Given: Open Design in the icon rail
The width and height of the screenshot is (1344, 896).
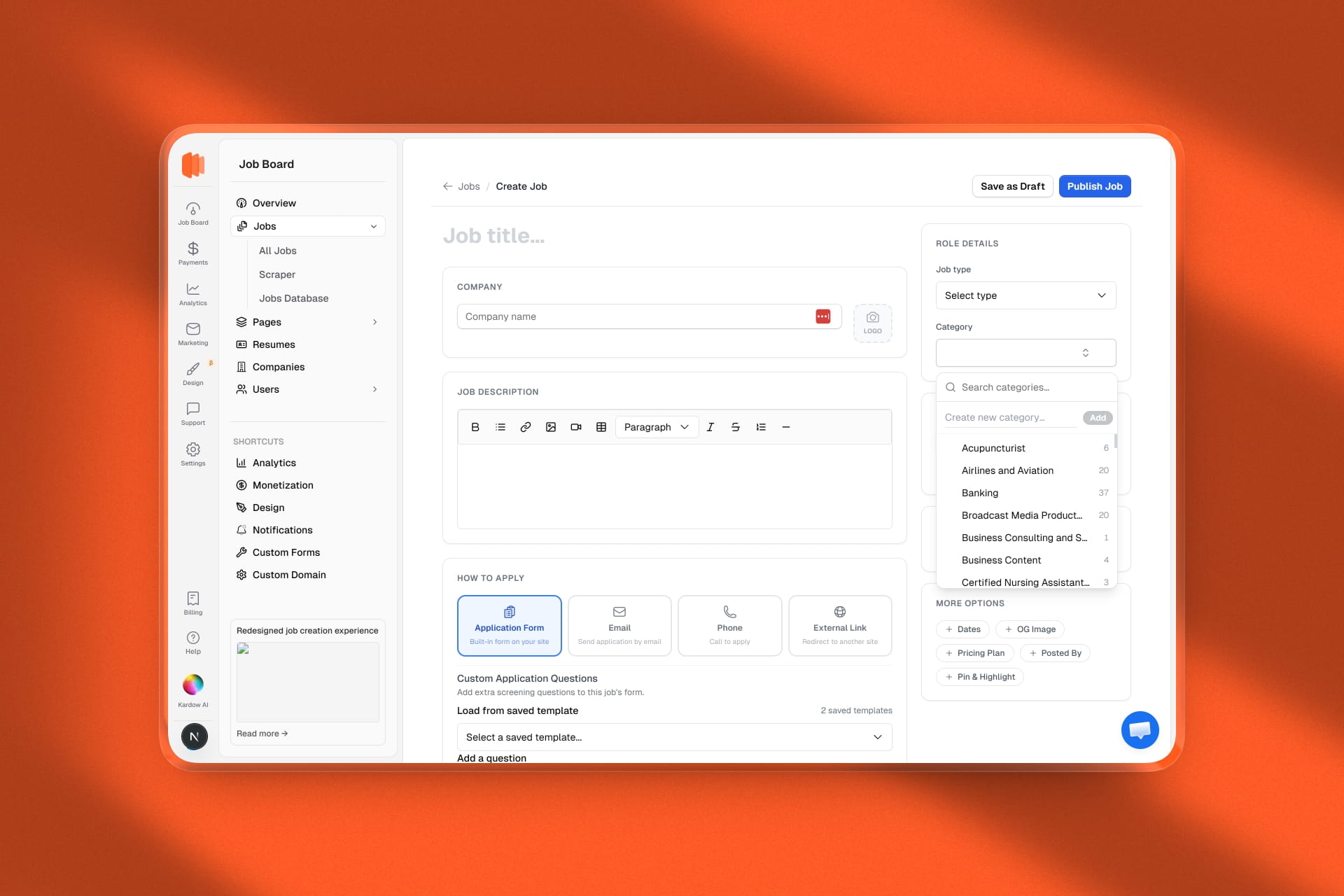Looking at the screenshot, I should coord(193,374).
